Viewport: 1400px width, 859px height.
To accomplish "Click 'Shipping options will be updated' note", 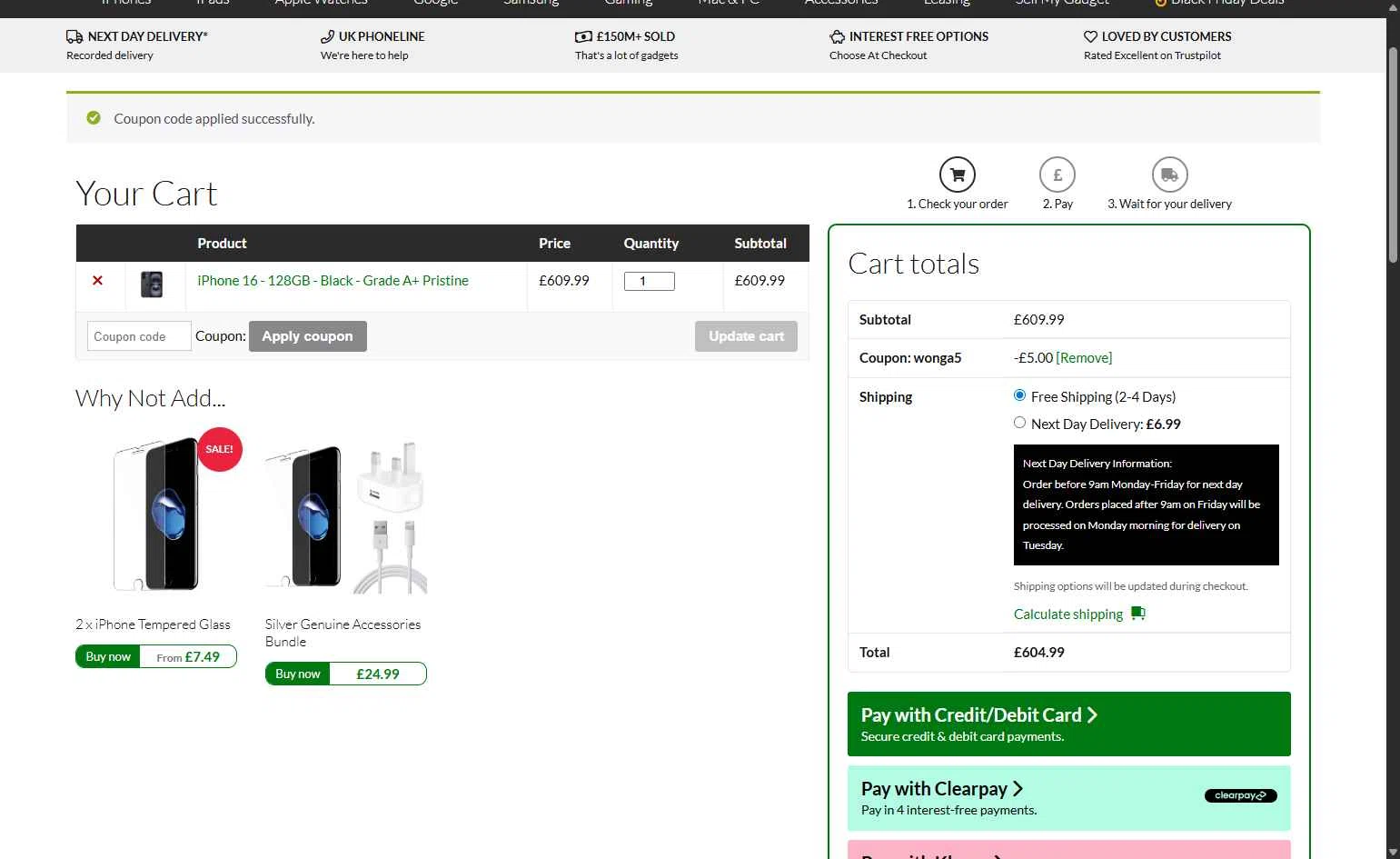I will 1131,586.
